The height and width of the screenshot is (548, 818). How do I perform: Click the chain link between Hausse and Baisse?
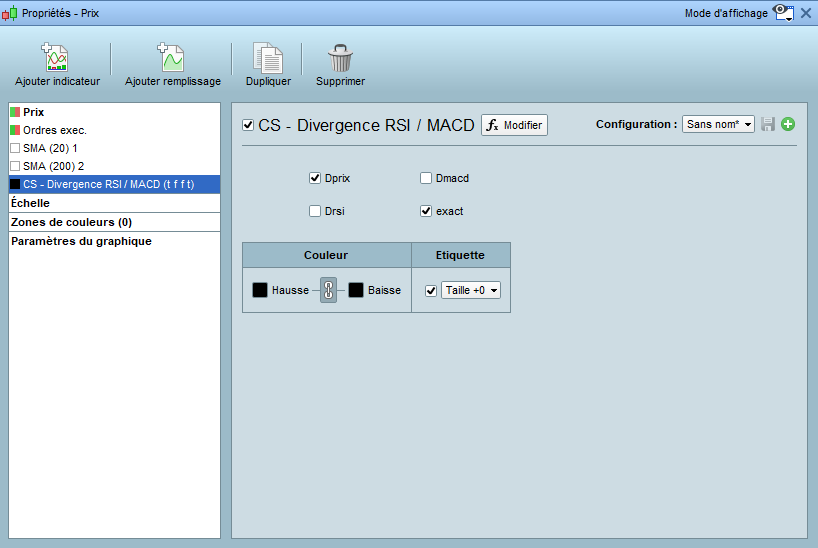328,290
